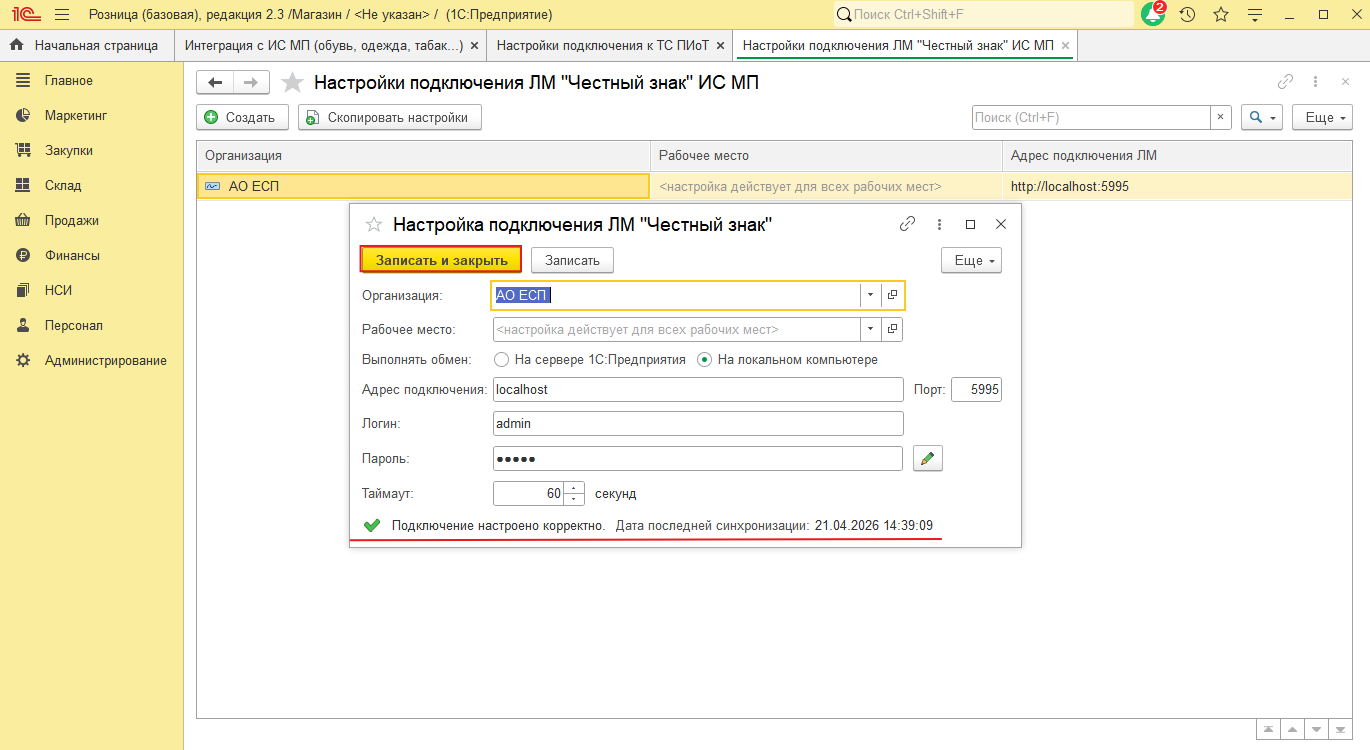The width and height of the screenshot is (1370, 750).
Task: Focus the Логин field
Action: point(698,424)
